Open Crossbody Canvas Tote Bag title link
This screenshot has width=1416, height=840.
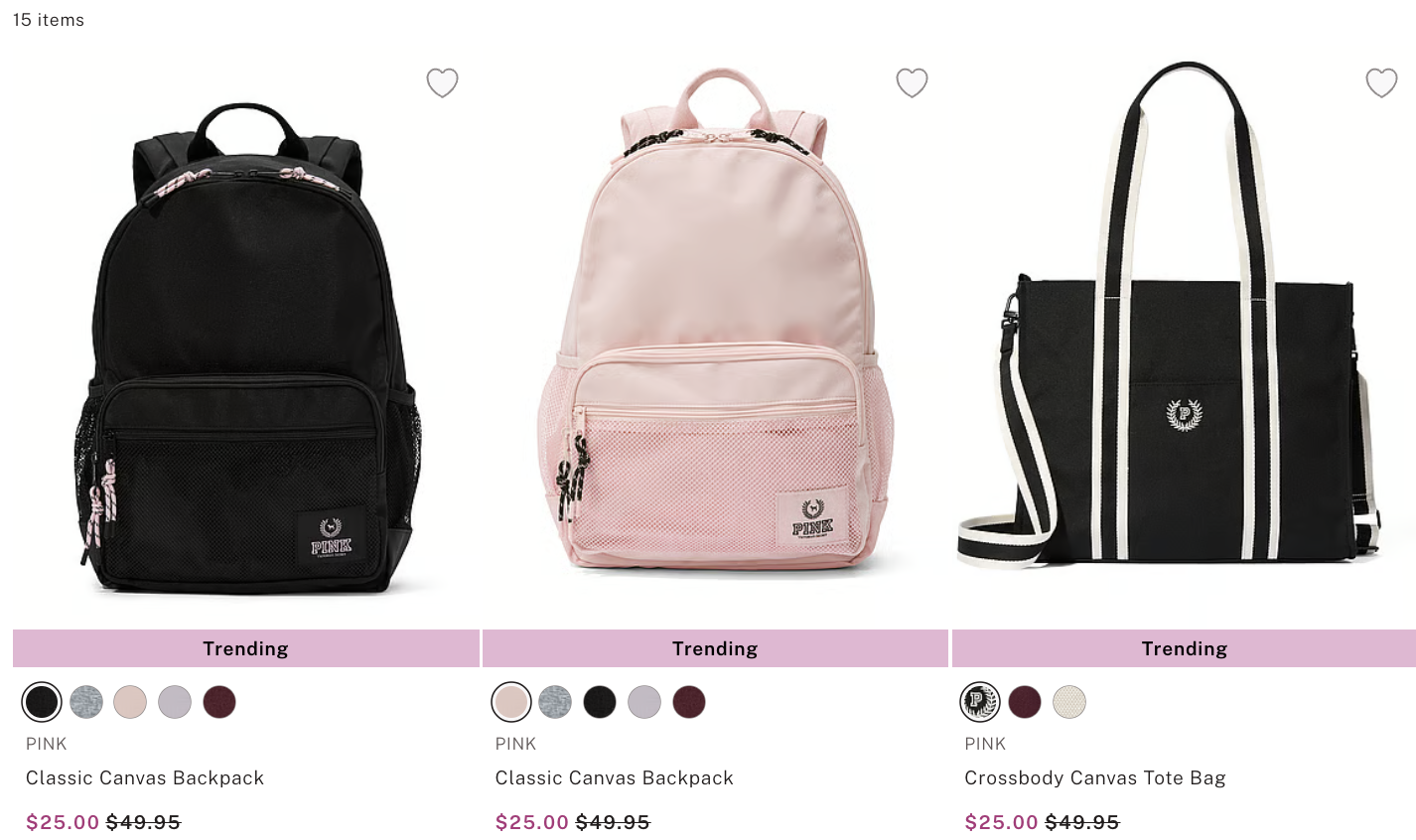[x=1095, y=777]
